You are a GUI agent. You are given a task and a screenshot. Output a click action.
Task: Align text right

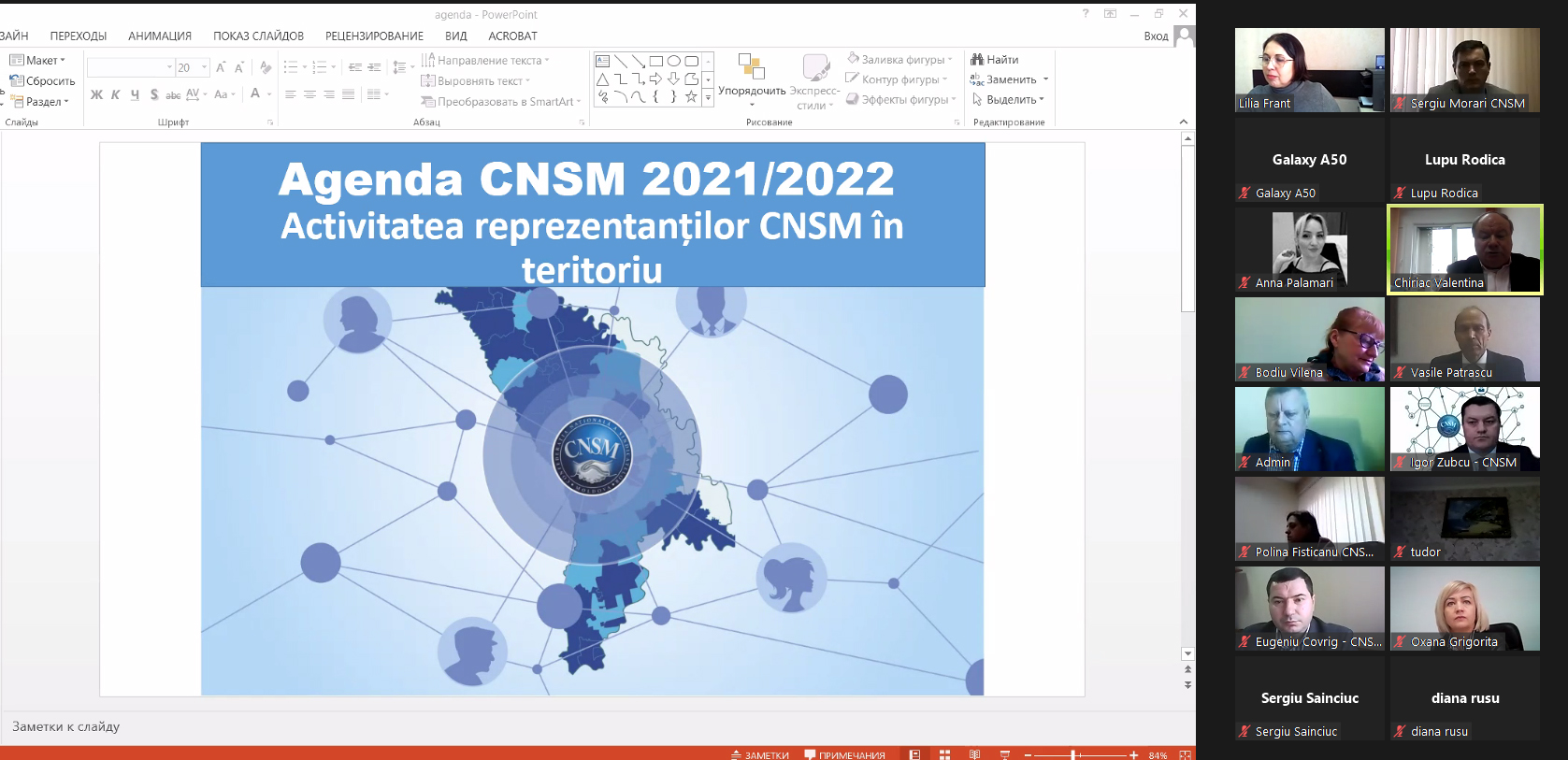(329, 94)
